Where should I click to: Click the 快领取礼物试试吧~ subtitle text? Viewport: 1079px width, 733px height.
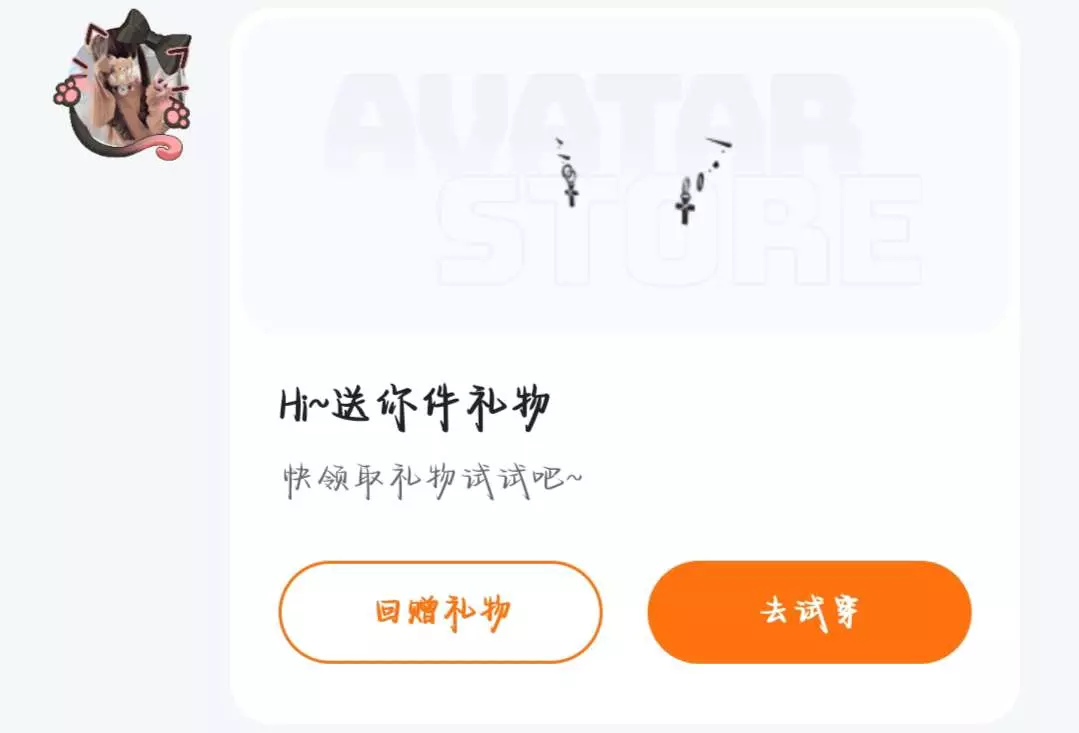coord(432,480)
